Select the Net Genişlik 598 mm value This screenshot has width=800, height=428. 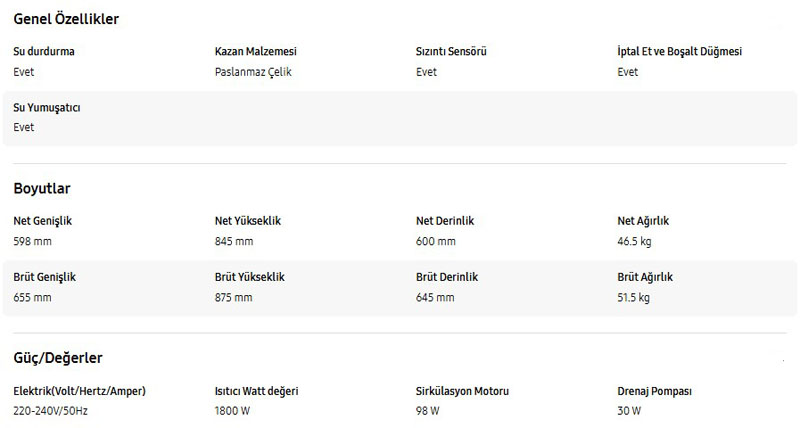click(x=32, y=241)
